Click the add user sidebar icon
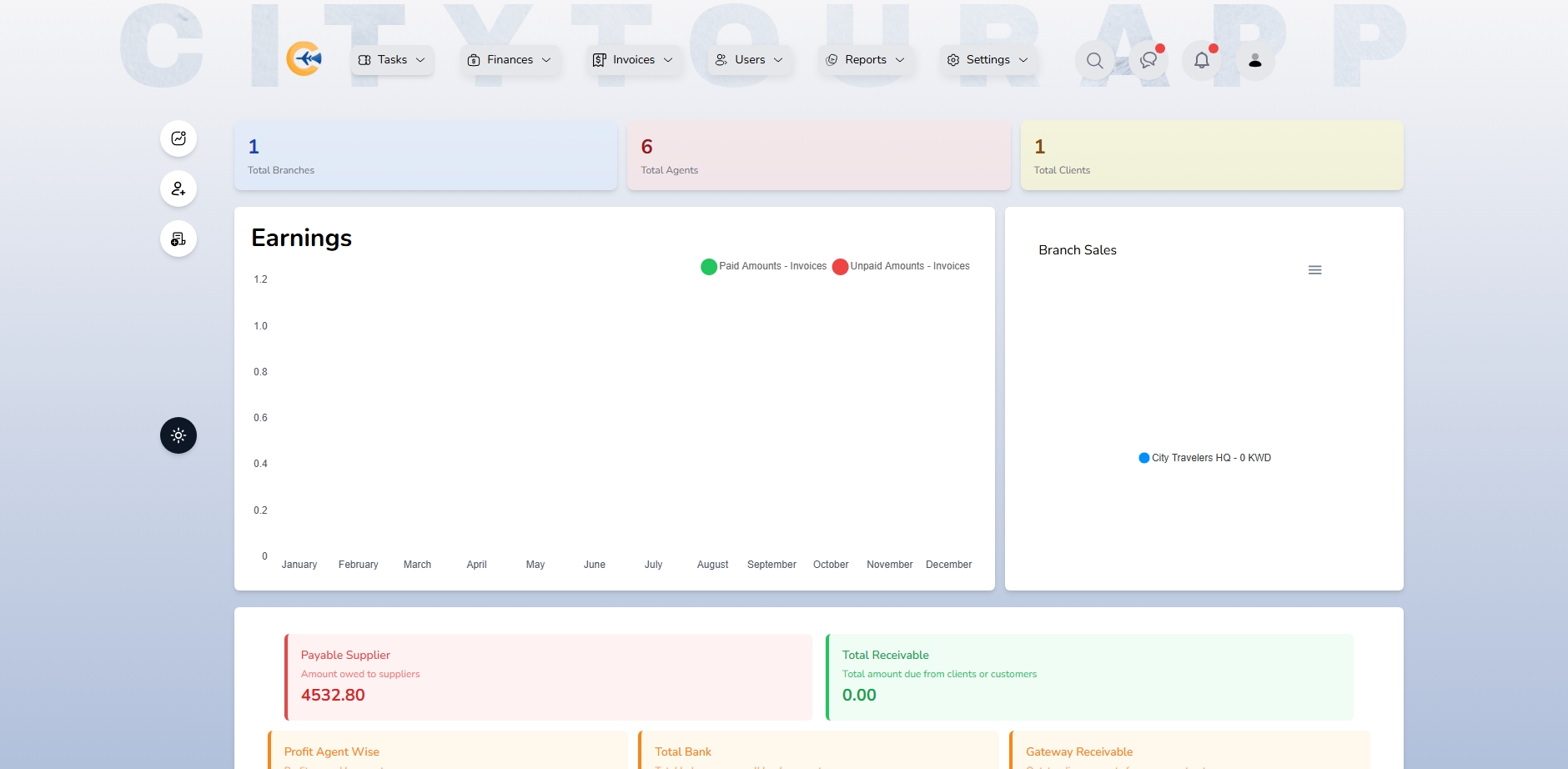 coord(178,188)
